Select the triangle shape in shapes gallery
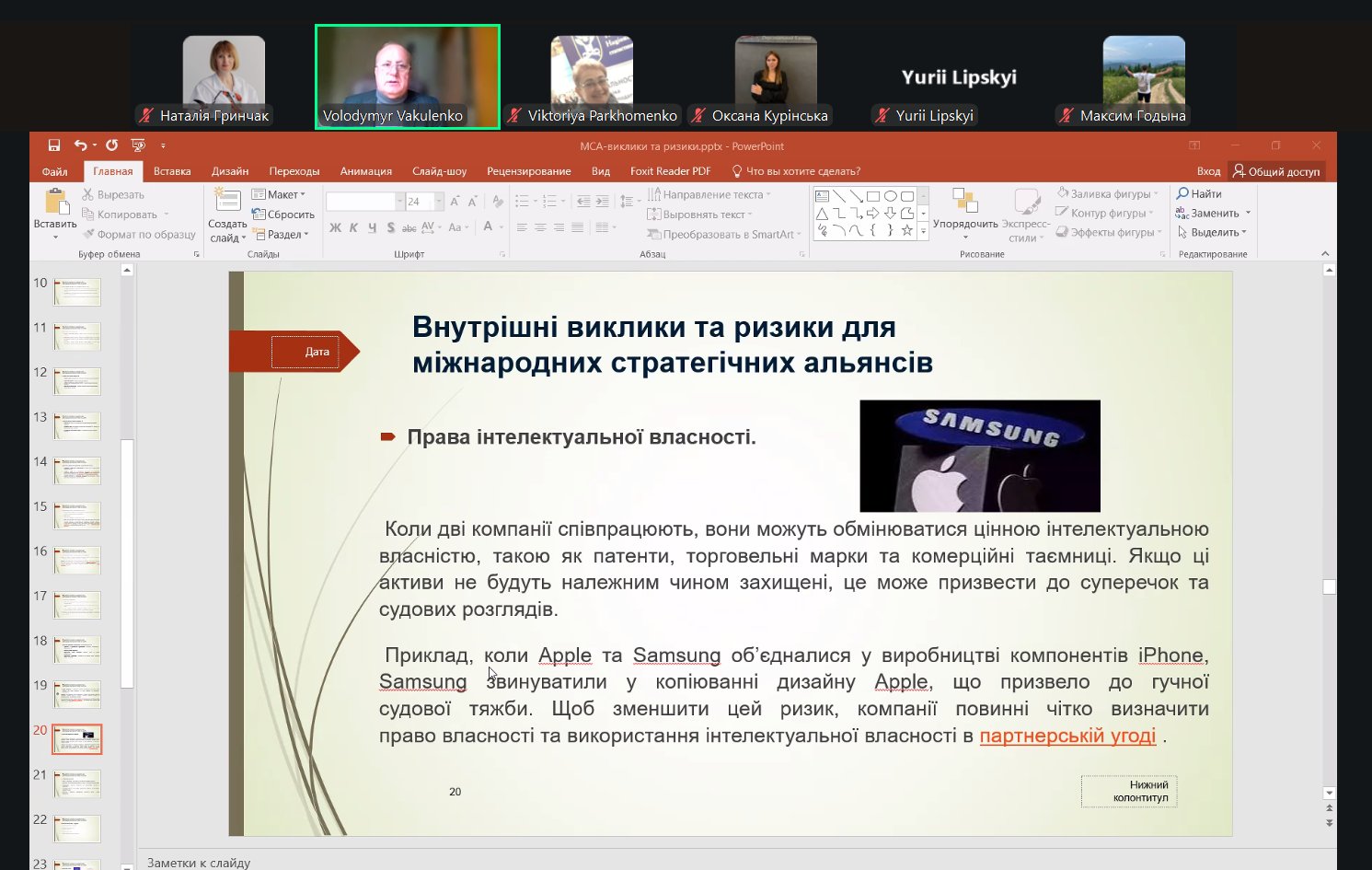1372x870 pixels. click(x=822, y=214)
